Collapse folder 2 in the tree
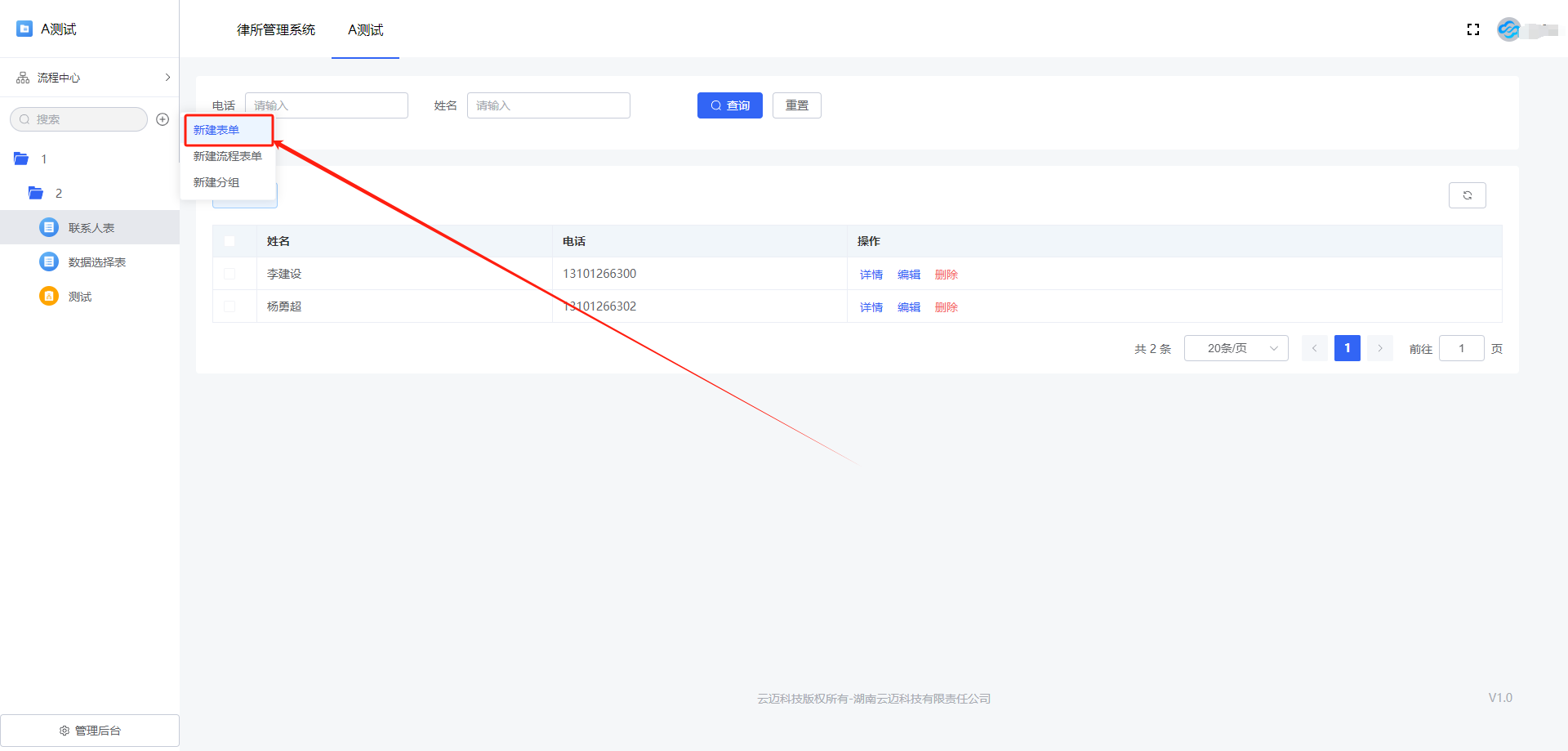 [36, 193]
